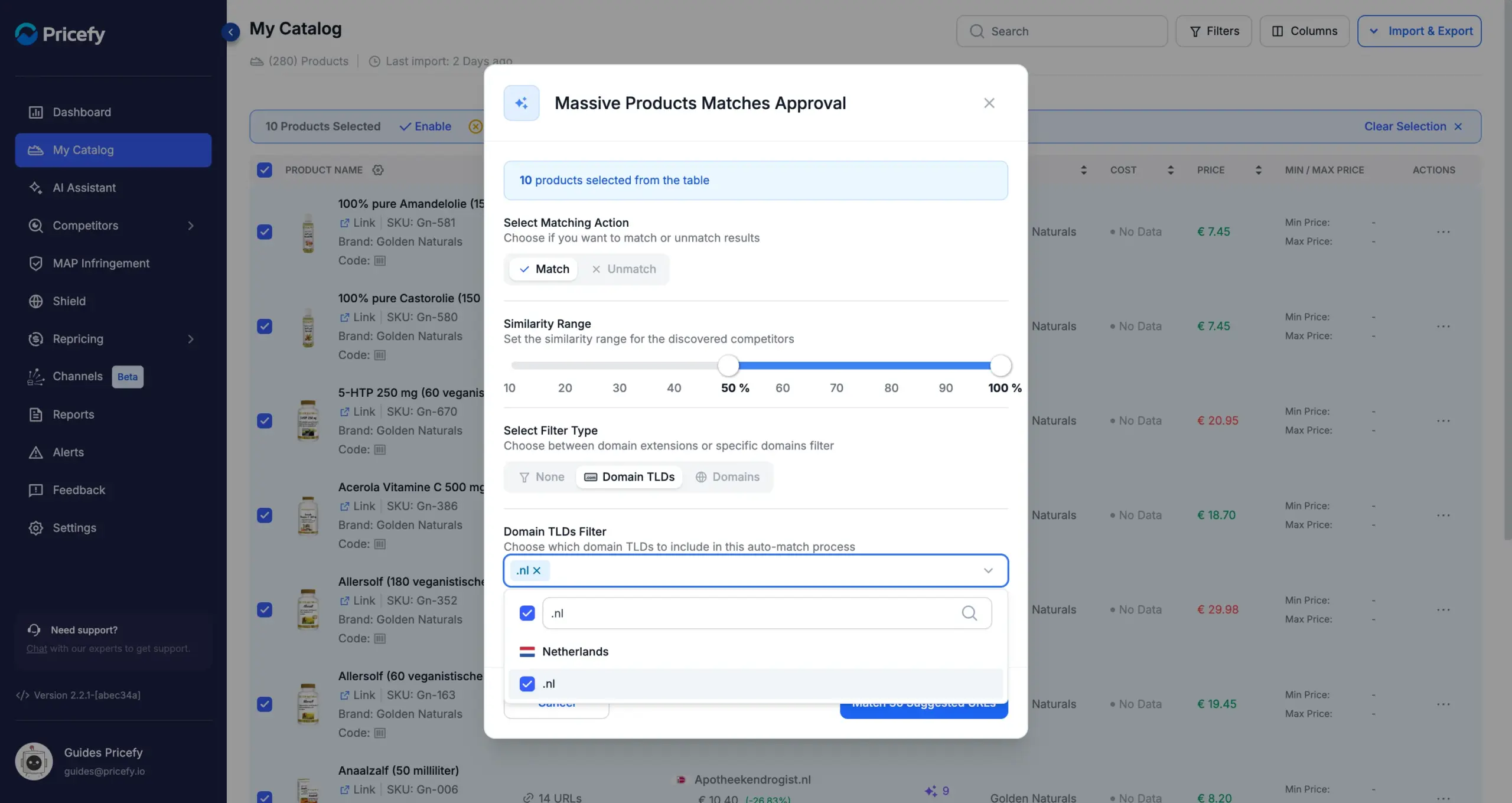This screenshot has height=803, width=1512.
Task: Uncheck the .nl option under Netherlands
Action: [527, 684]
